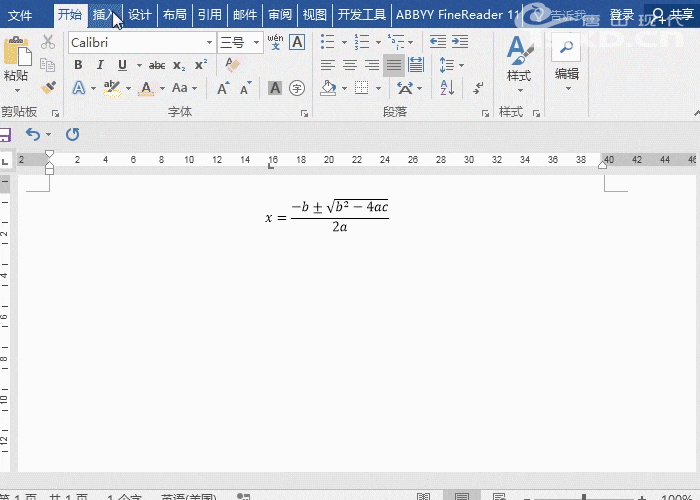The height and width of the screenshot is (500, 700).
Task: Click the Paste clipboard icon
Action: tap(17, 51)
